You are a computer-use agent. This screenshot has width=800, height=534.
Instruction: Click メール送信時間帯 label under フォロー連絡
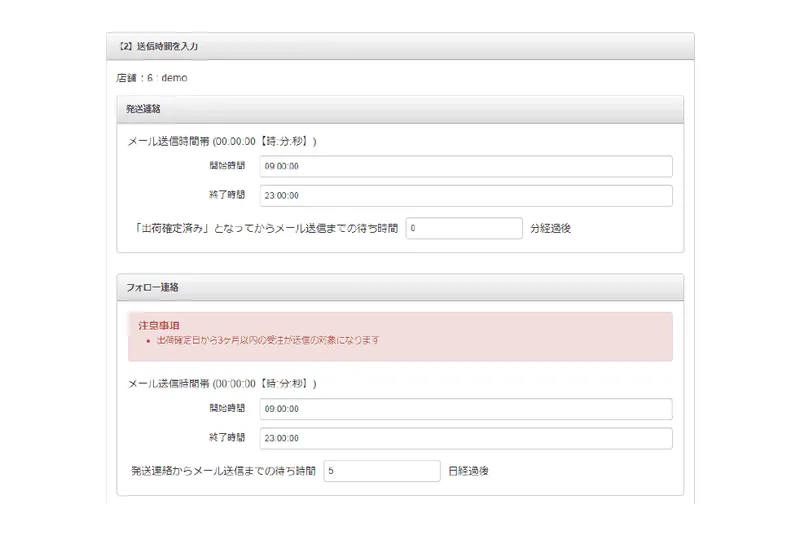tap(222, 384)
